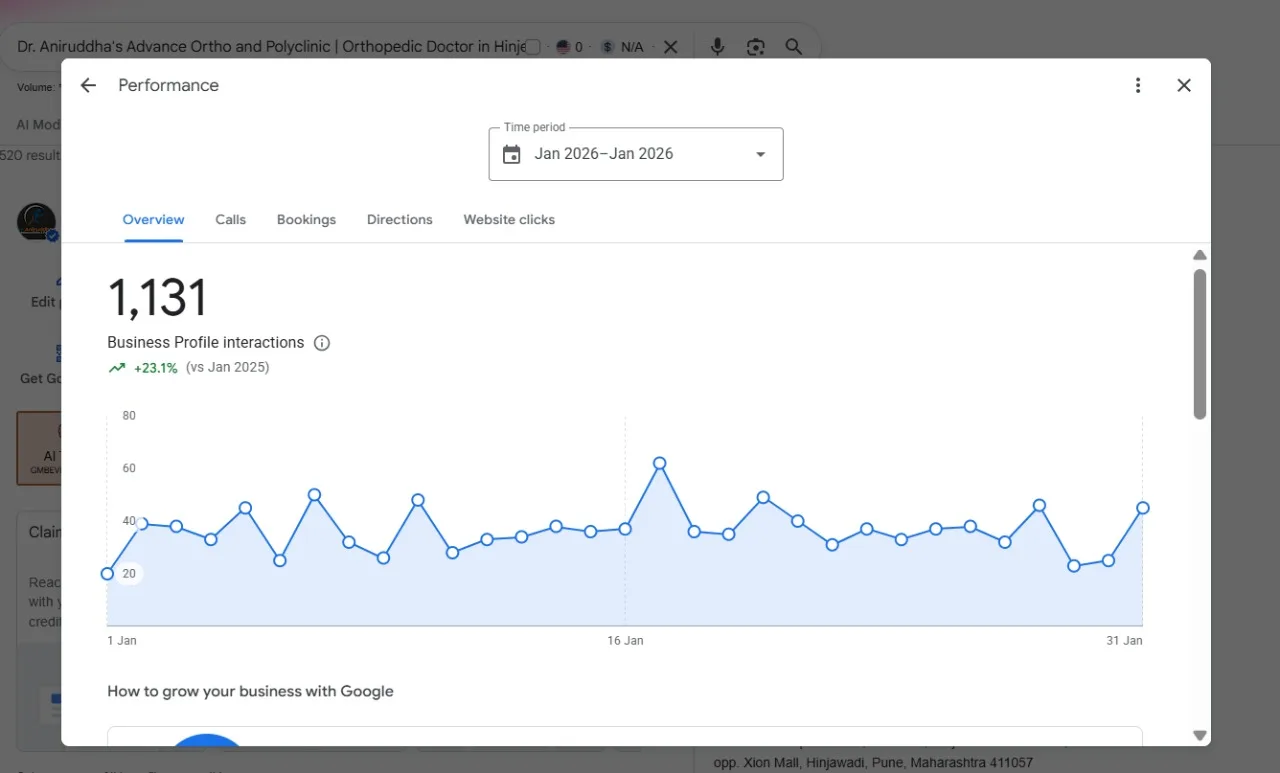
Task: Click the 31 Jan data point on chart
Action: [1142, 508]
